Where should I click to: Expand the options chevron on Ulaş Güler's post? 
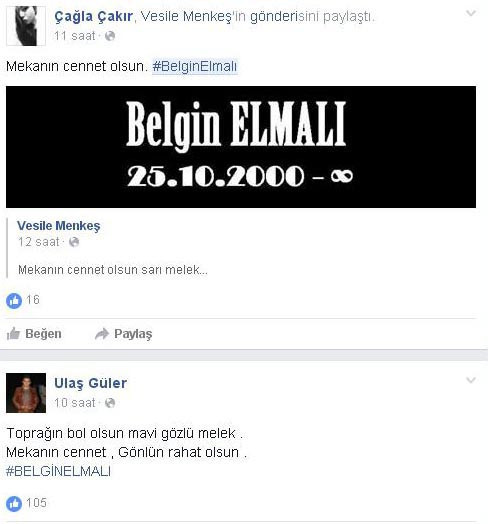coord(471,380)
